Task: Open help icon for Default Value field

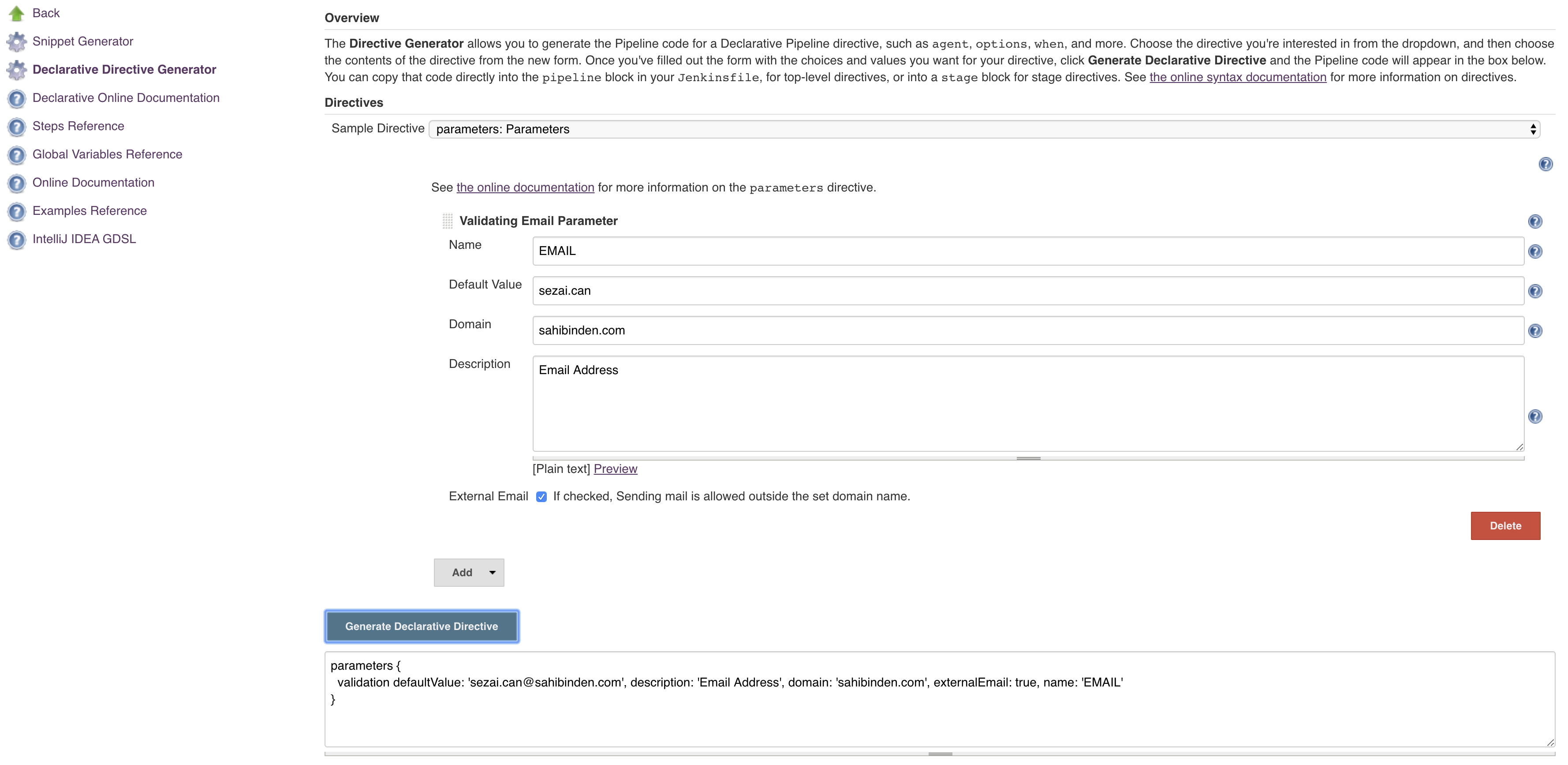Action: 1535,291
